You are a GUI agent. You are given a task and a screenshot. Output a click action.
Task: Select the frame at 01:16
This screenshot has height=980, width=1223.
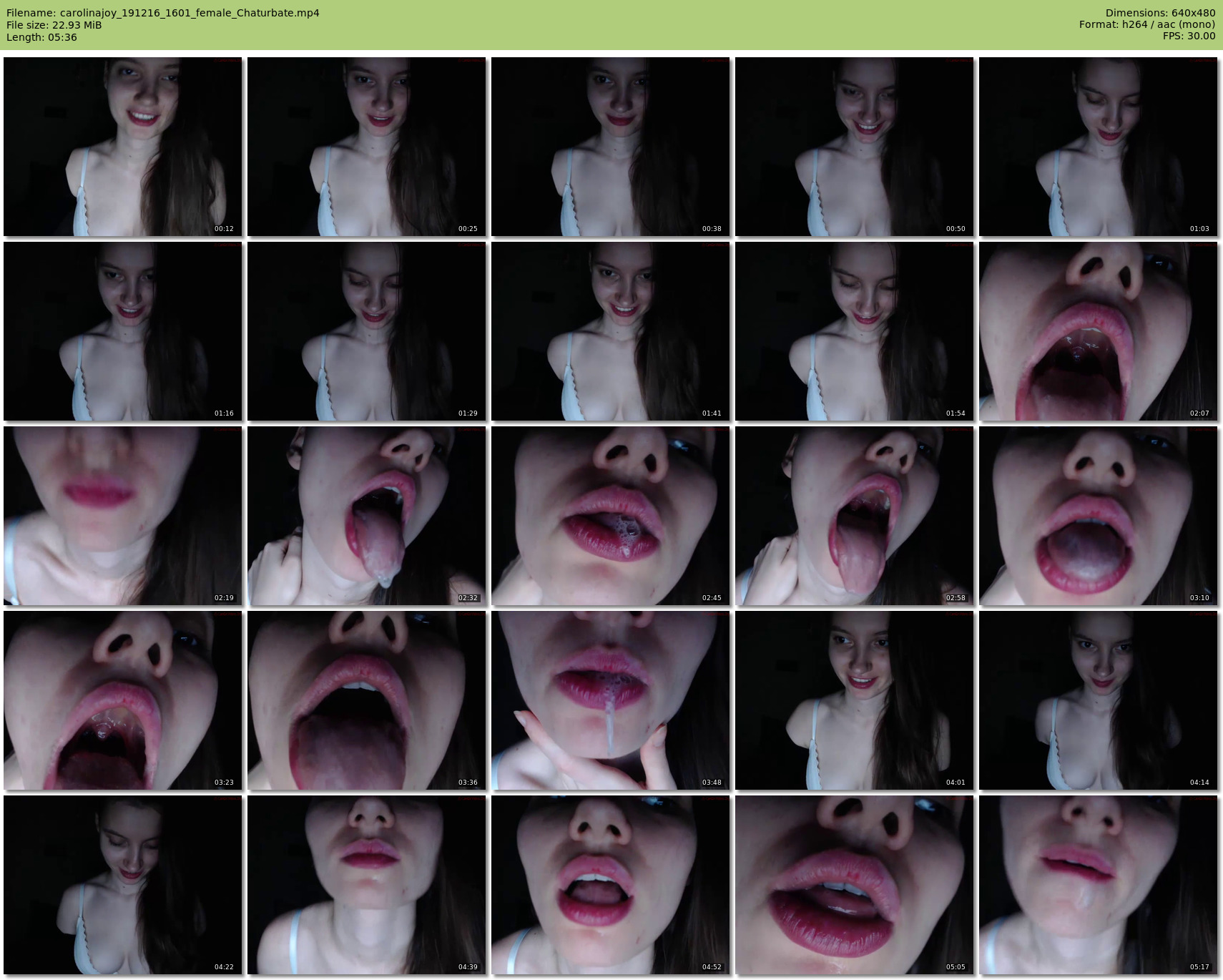(122, 331)
